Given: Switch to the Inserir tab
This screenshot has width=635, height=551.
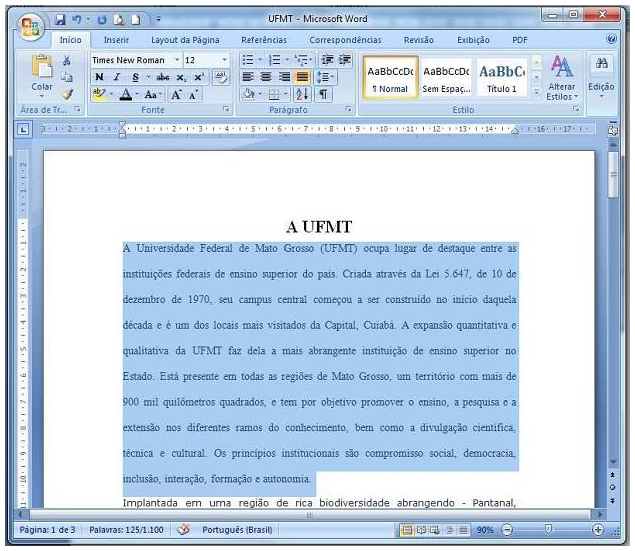Looking at the screenshot, I should [116, 40].
